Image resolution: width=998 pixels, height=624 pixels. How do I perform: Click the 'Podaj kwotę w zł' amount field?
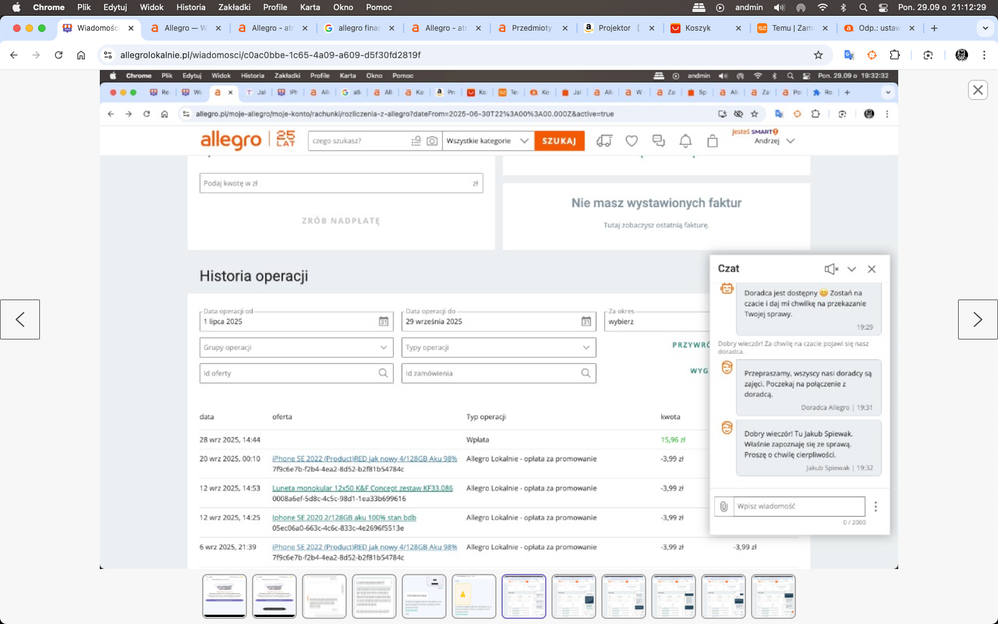[341, 183]
